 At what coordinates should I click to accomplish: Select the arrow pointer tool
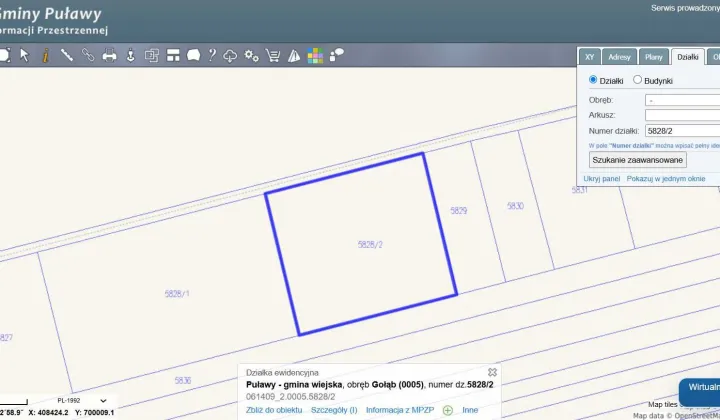[x=24, y=55]
